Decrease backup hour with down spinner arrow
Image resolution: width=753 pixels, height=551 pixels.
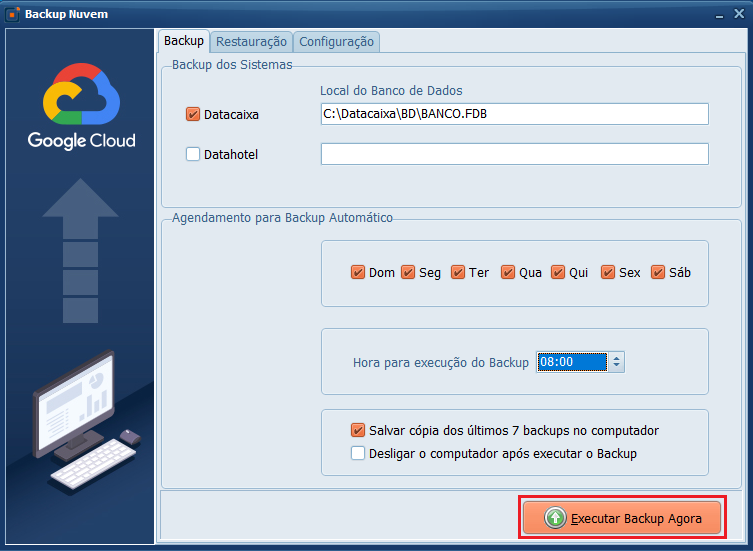[x=617, y=367]
